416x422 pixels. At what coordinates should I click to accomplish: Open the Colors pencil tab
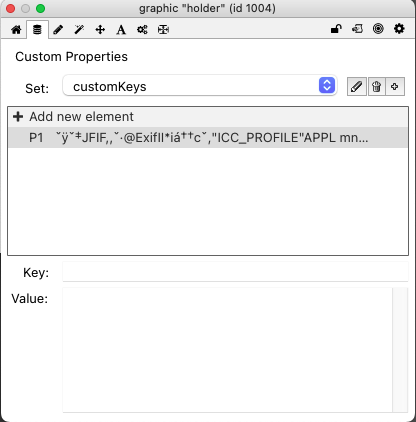click(x=58, y=30)
